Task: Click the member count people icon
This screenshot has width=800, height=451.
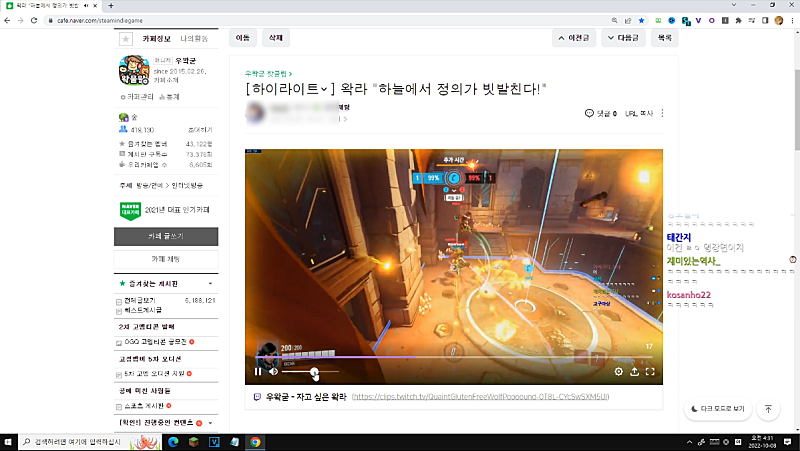Action: 123,130
